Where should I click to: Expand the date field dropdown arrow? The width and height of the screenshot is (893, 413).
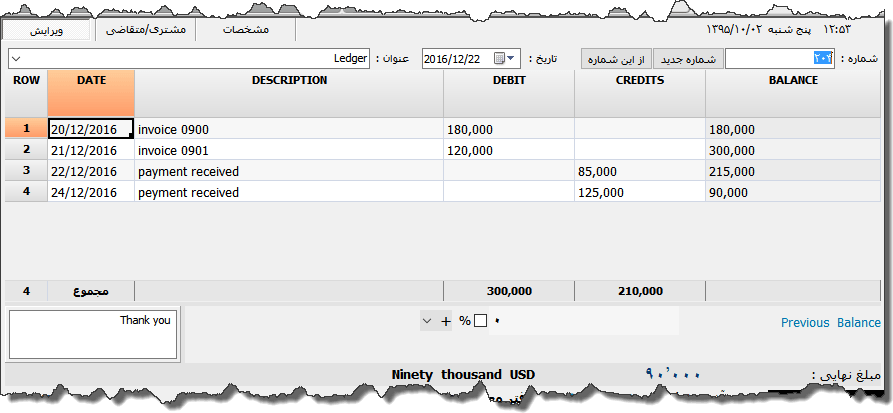[513, 59]
